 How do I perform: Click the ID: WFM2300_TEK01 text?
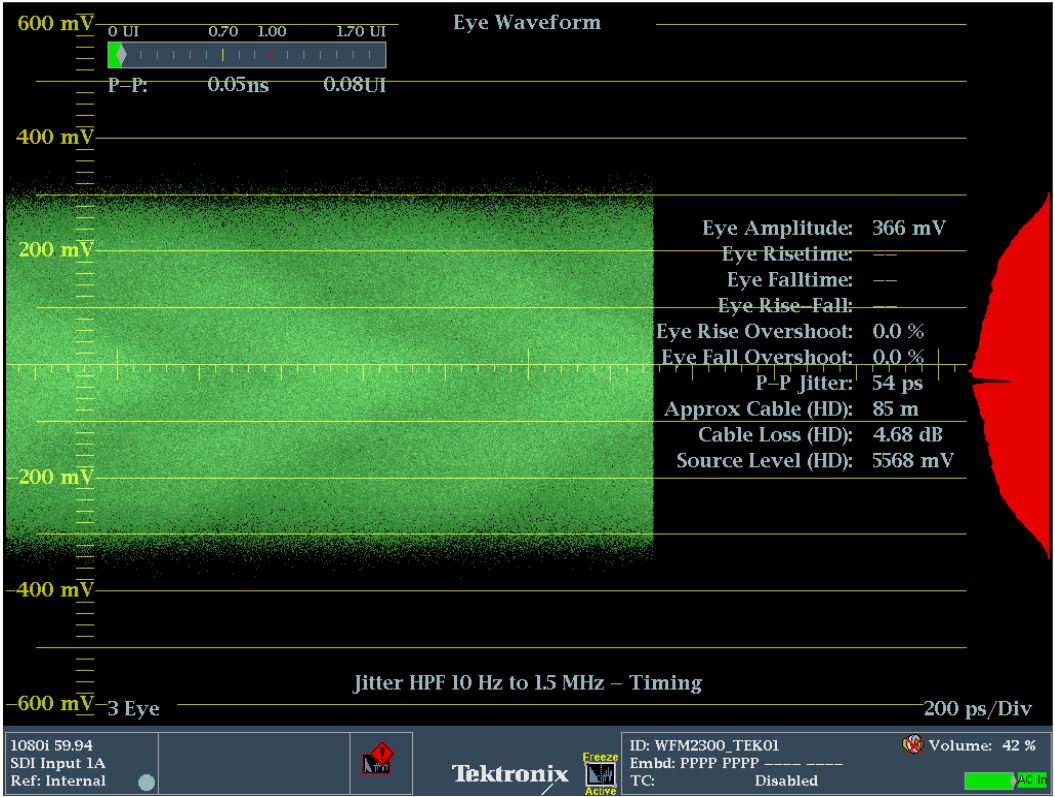point(704,745)
